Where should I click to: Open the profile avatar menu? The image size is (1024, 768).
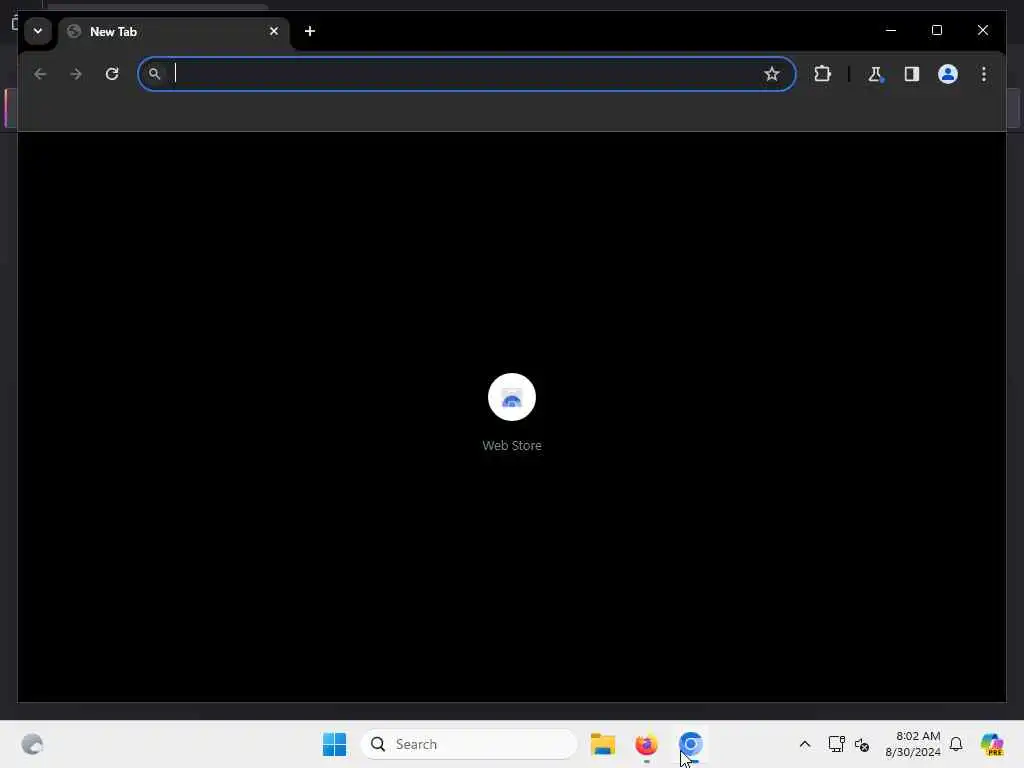pos(948,74)
